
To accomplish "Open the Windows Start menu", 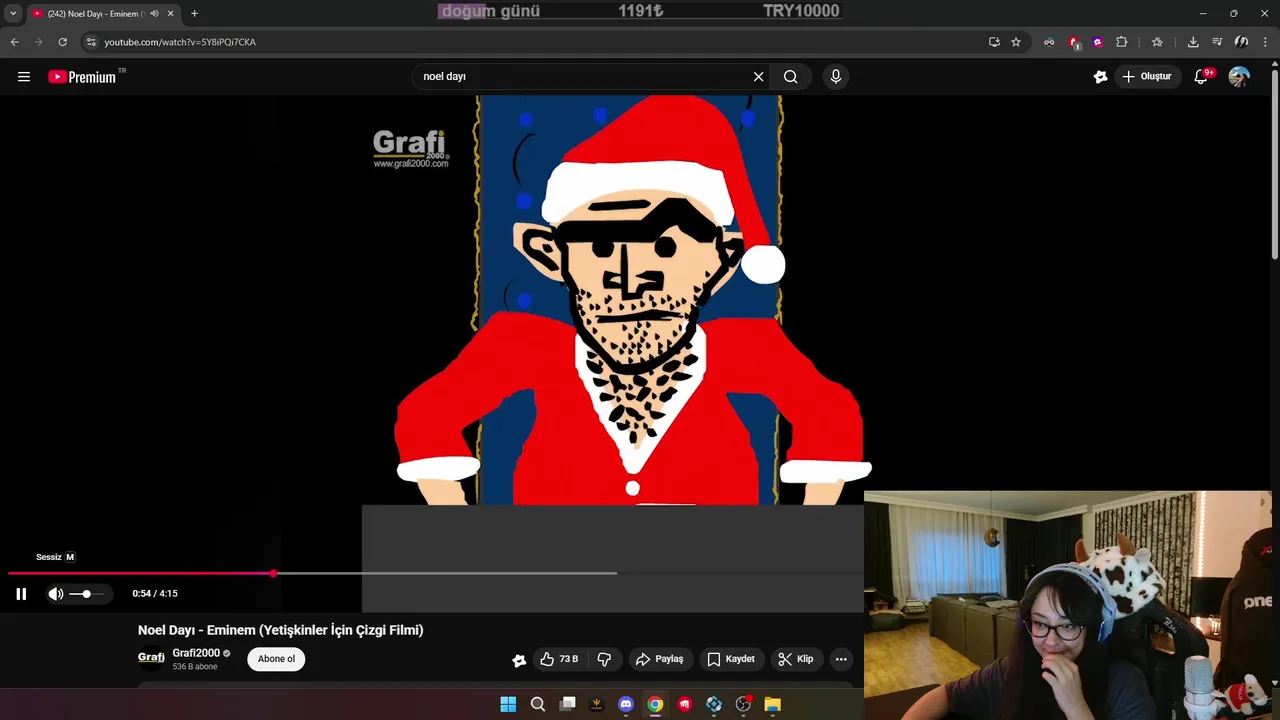I will (508, 704).
